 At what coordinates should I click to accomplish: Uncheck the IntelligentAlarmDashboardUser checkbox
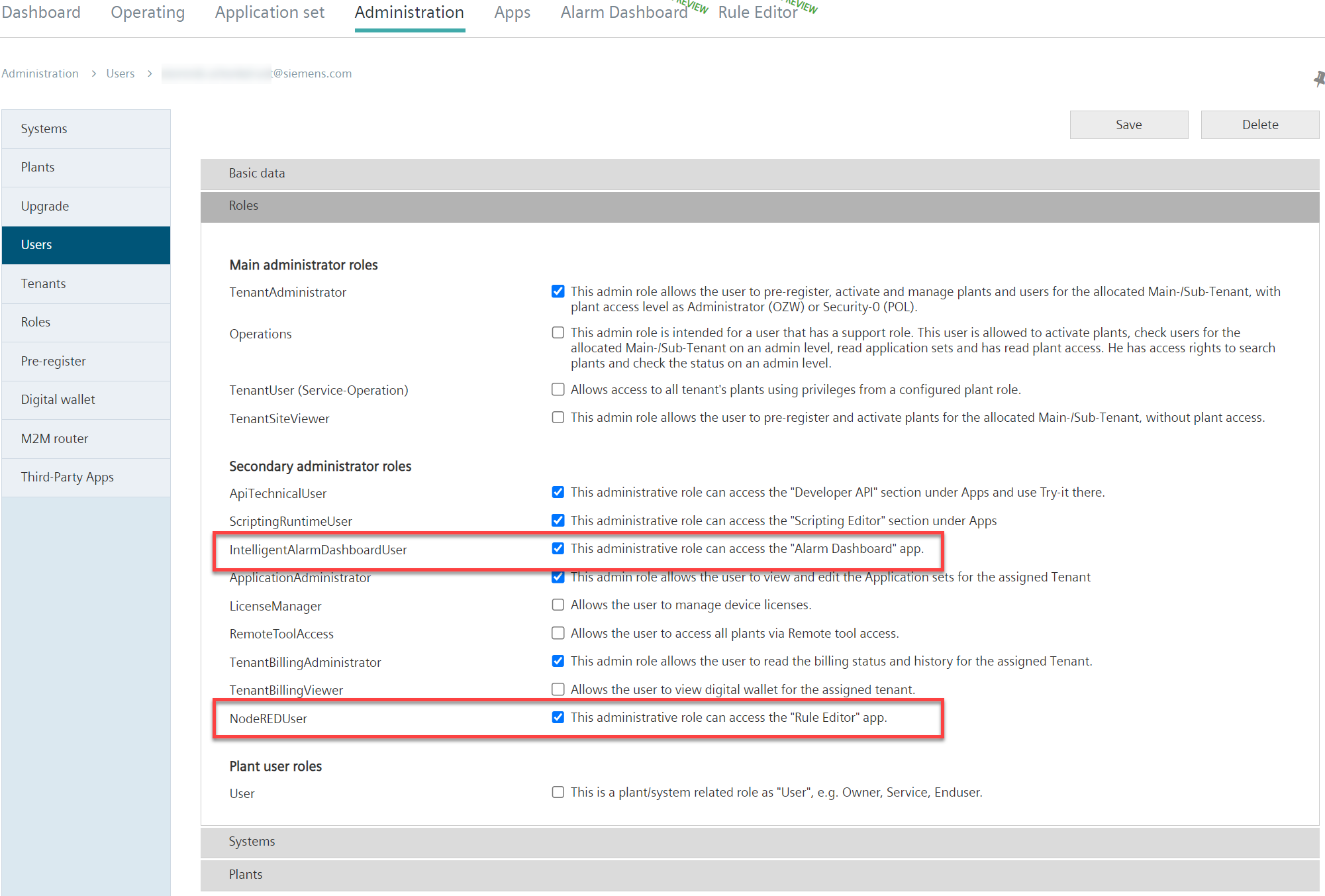[558, 548]
